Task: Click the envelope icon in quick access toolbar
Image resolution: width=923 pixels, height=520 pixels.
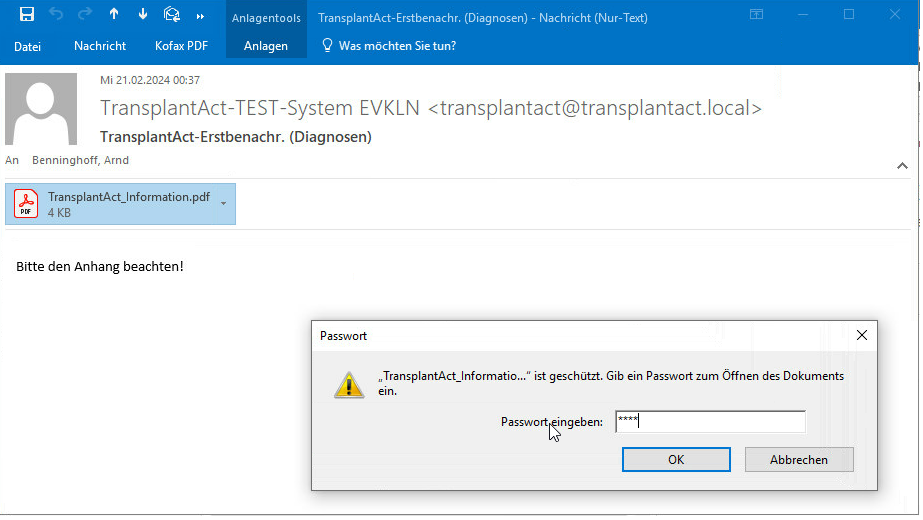Action: tap(172, 15)
